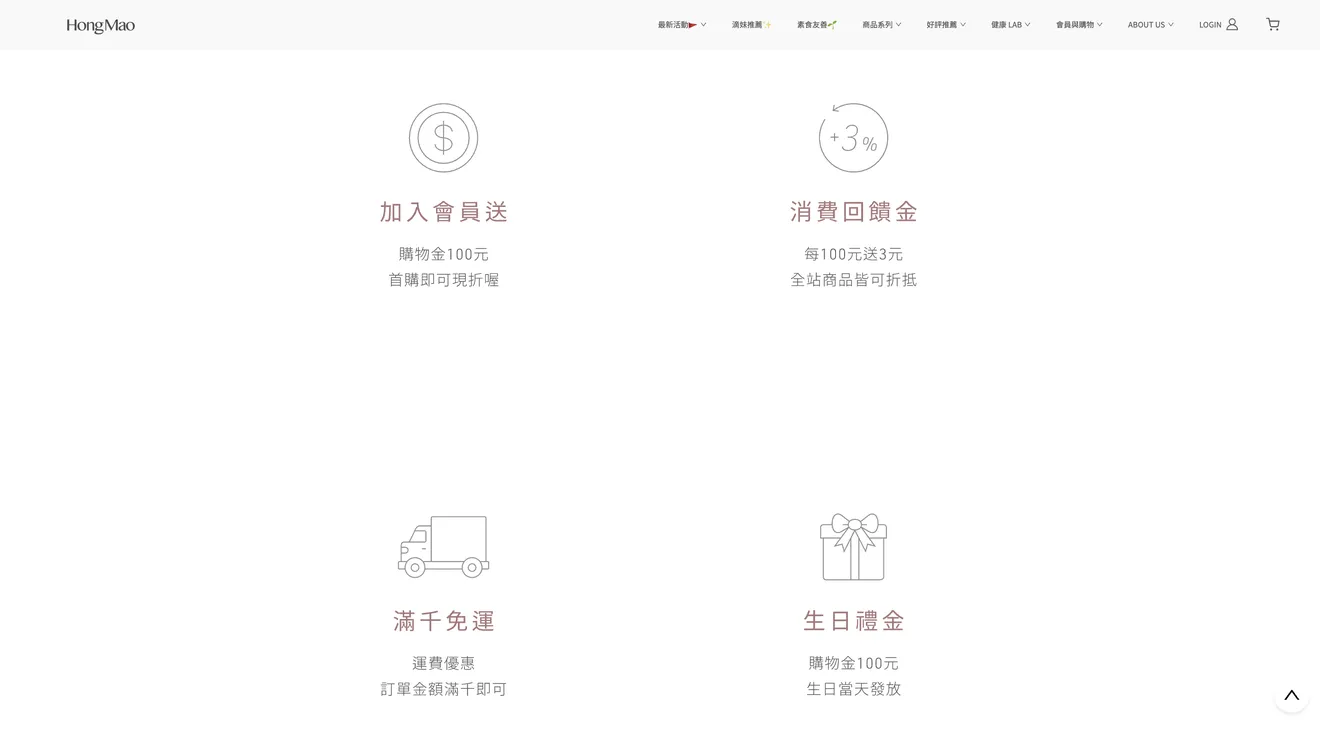Go to HongMao homepage logo

pyautogui.click(x=100, y=25)
